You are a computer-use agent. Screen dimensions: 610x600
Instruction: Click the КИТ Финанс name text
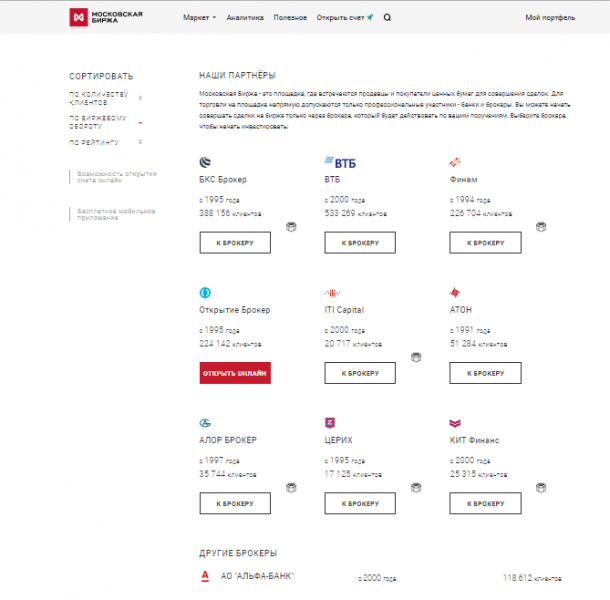point(474,440)
